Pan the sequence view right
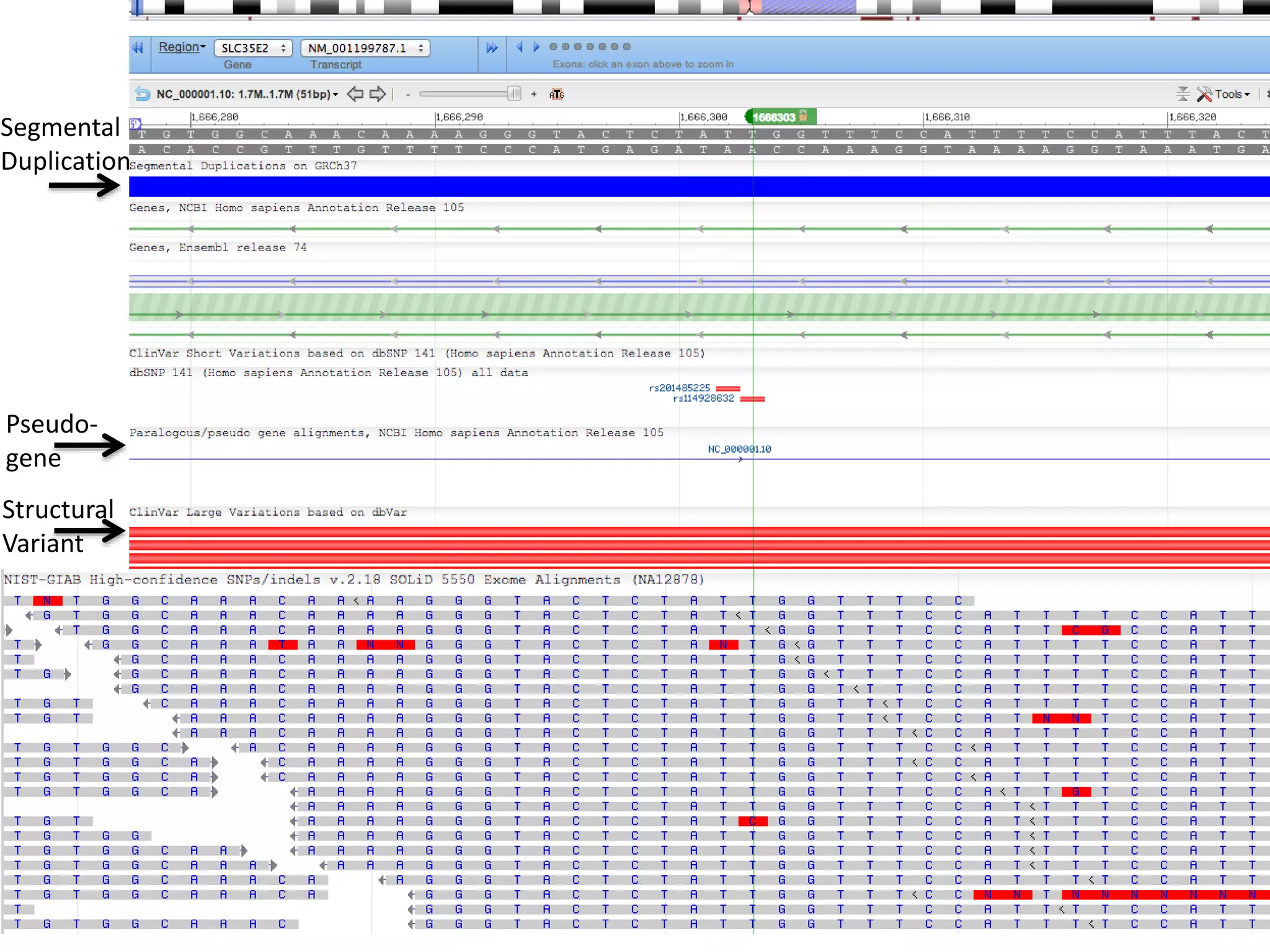The height and width of the screenshot is (952, 1270). 378,94
